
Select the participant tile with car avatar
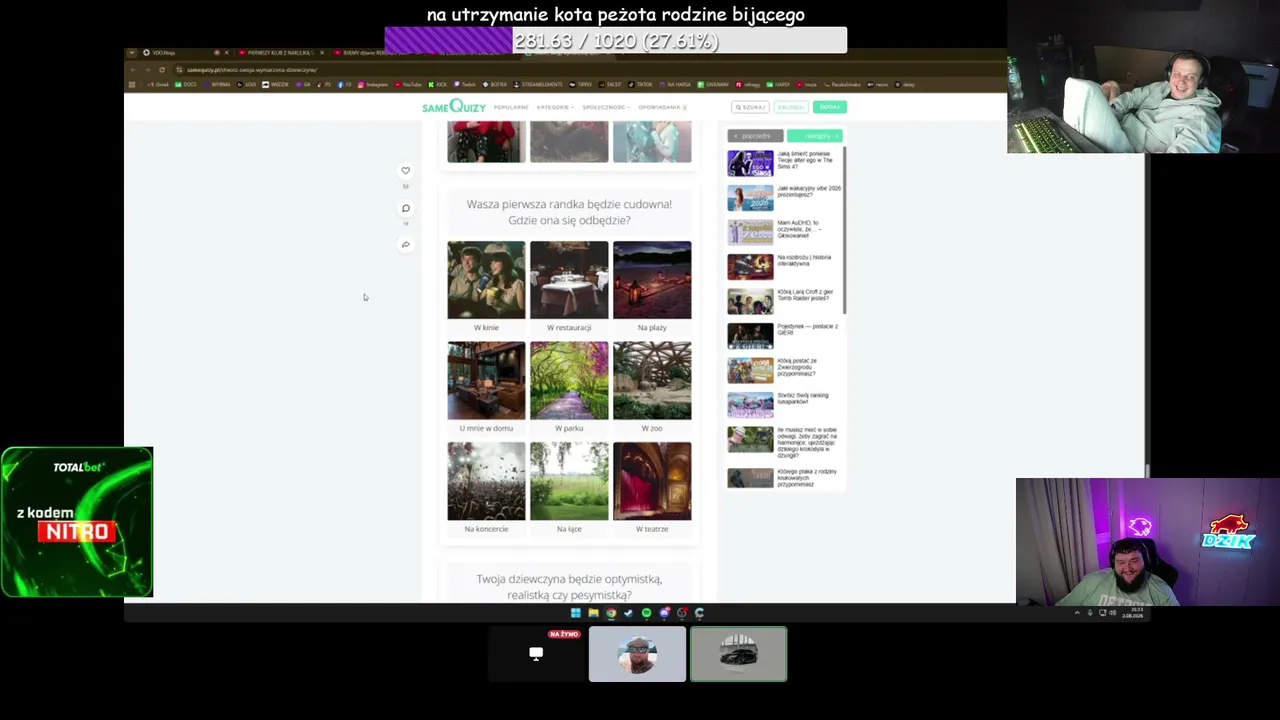pyautogui.click(x=738, y=654)
